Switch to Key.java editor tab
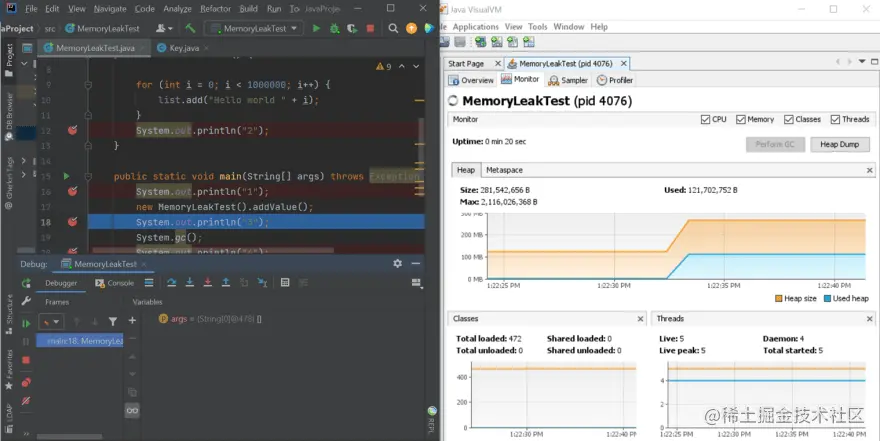This screenshot has height=441, width=880. click(x=183, y=48)
